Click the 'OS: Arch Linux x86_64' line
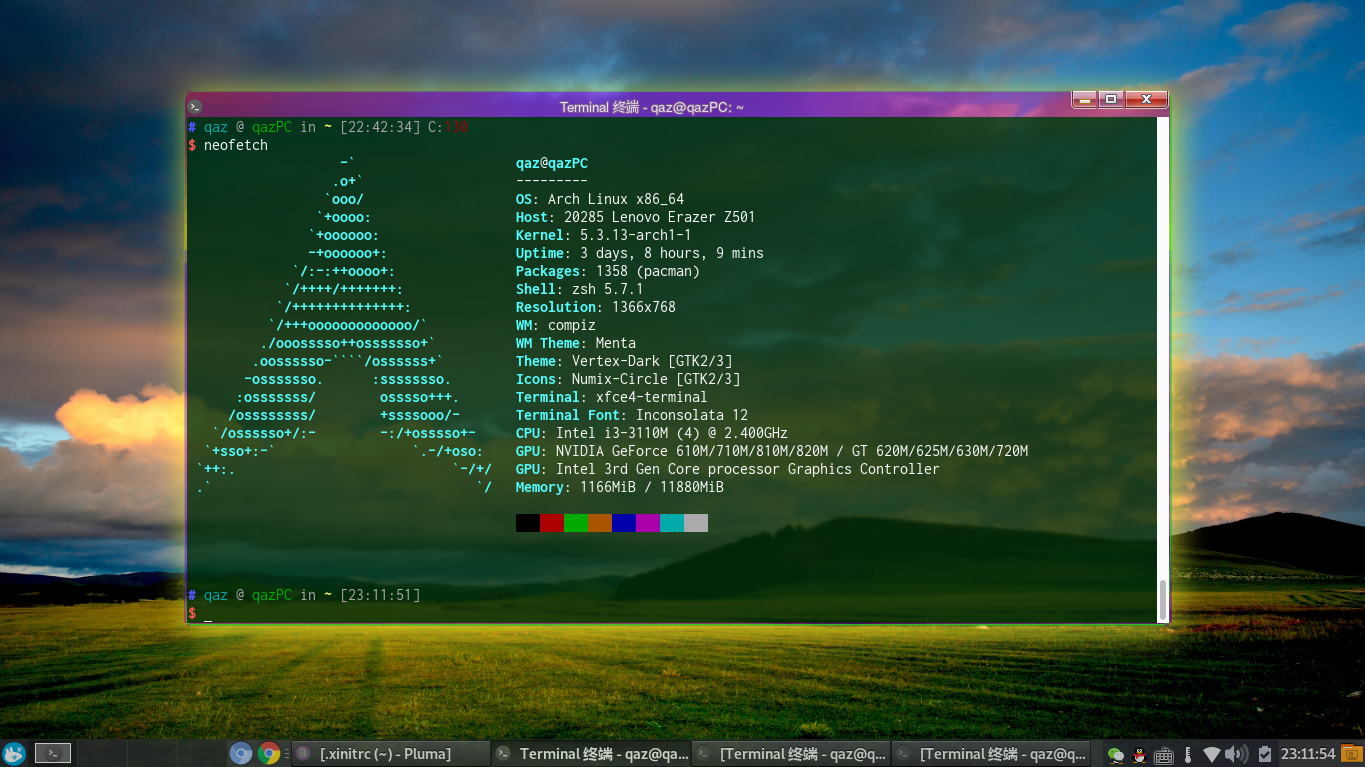Screen dimensions: 1365x767 600,199
